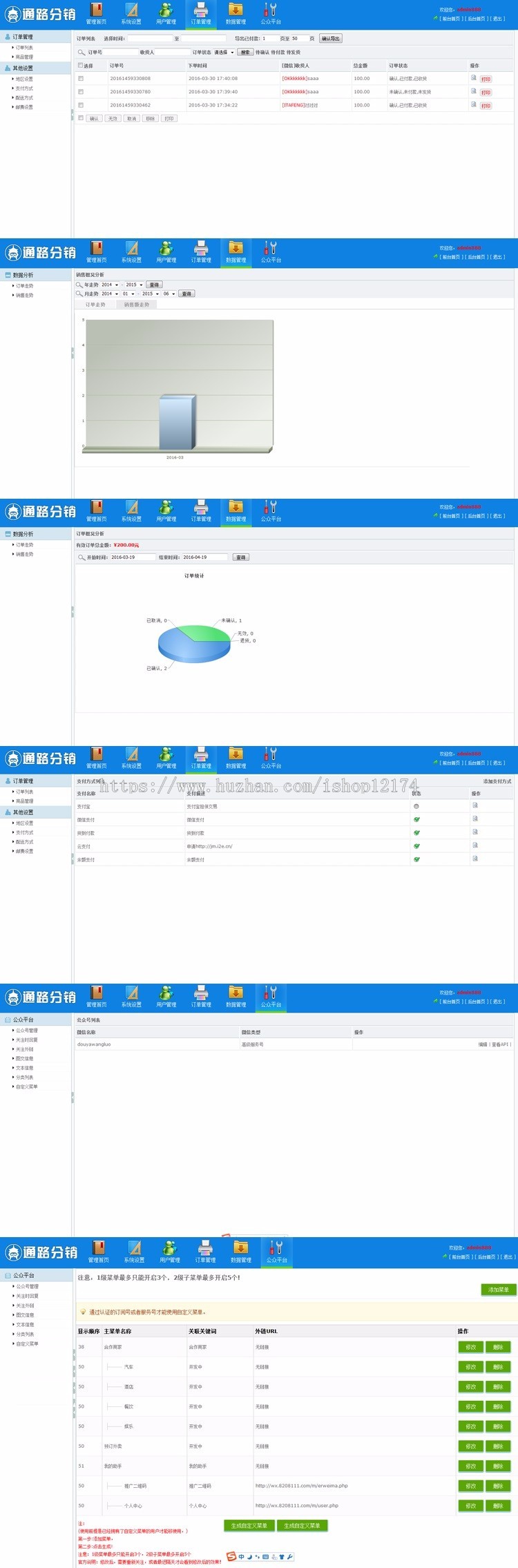
Task: Toggle the green status check for 微信支付
Action: click(416, 819)
